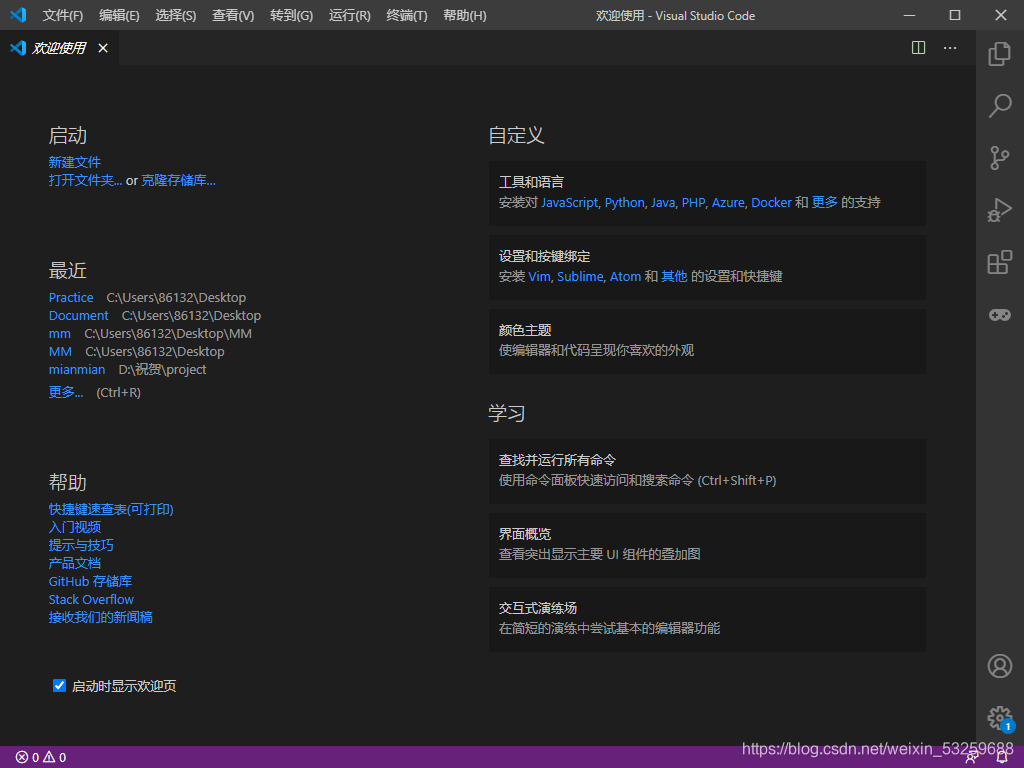Image resolution: width=1024 pixels, height=768 pixels.
Task: Open the Manage gear icon with badge
Action: click(x=999, y=718)
